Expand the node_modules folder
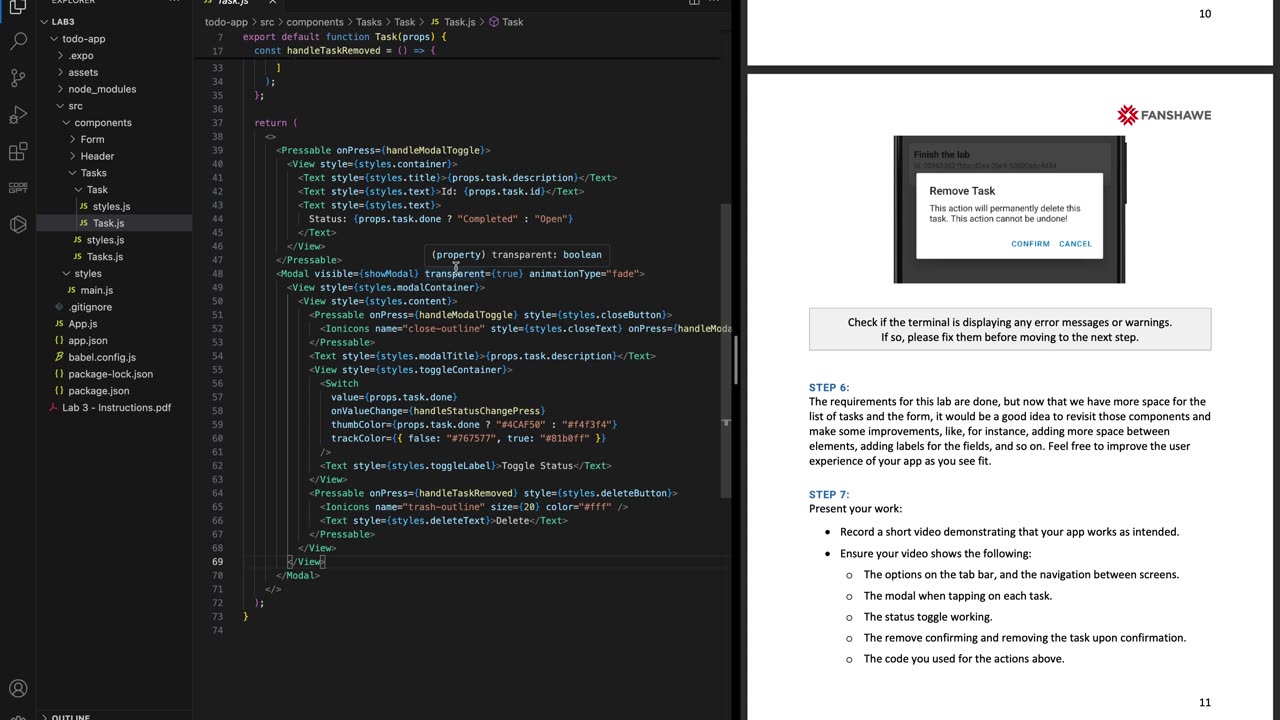 click(x=60, y=89)
